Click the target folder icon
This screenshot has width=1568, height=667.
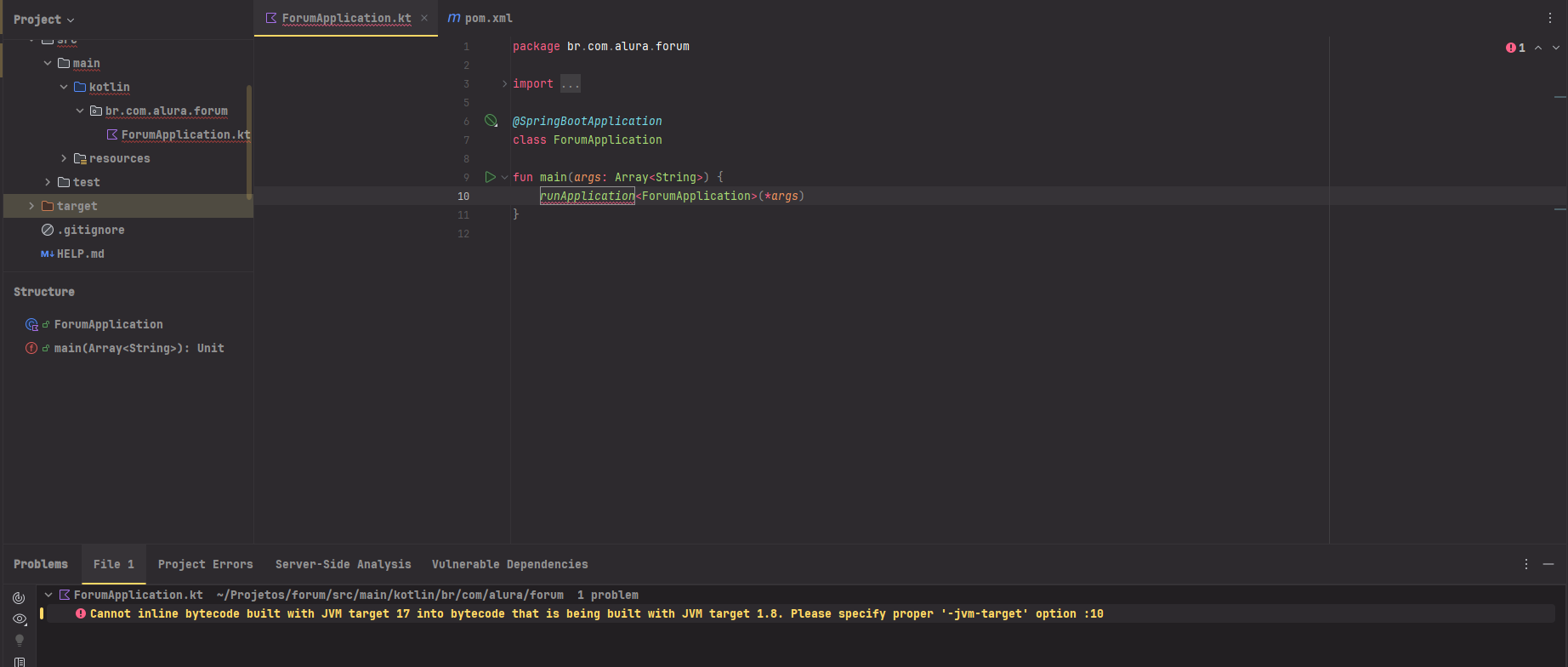click(x=48, y=206)
